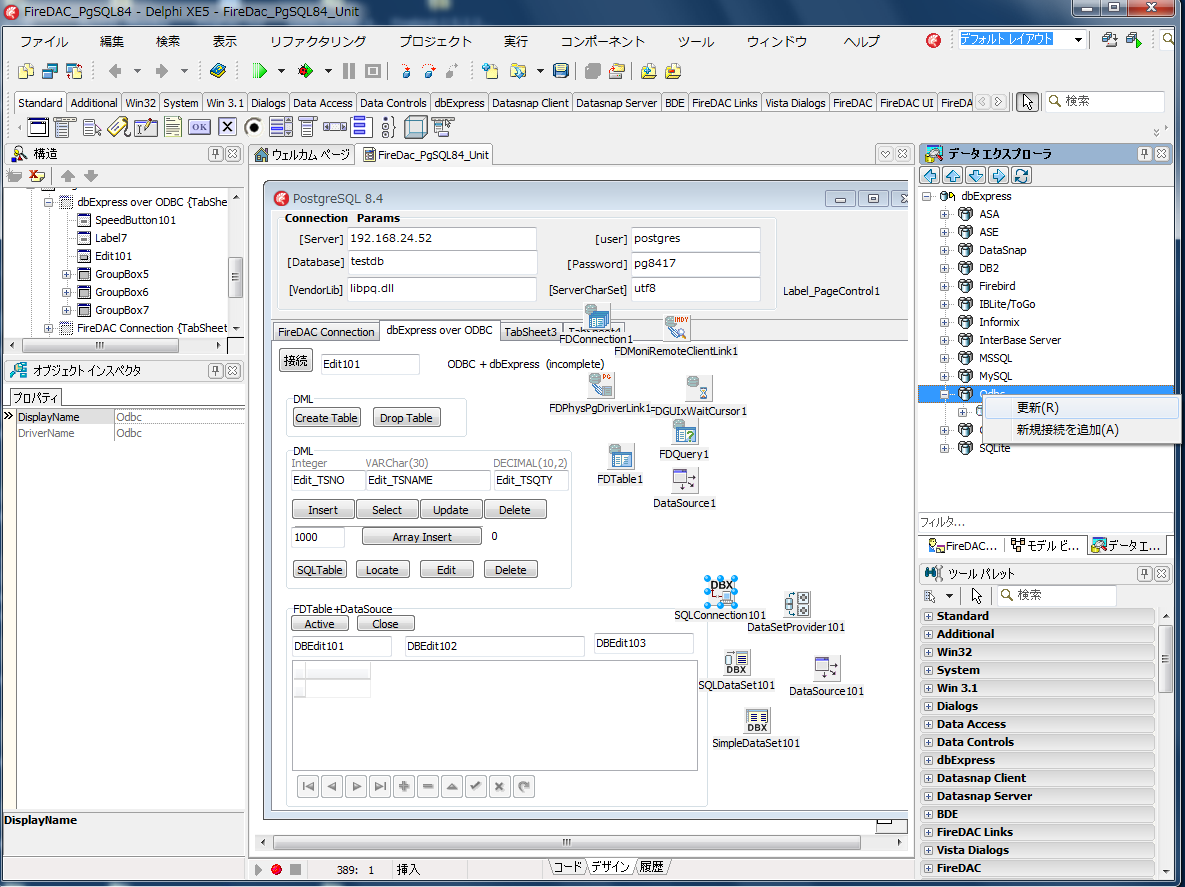The height and width of the screenshot is (887, 1185).
Task: Select the FDTable1 component icon
Action: tap(620, 456)
